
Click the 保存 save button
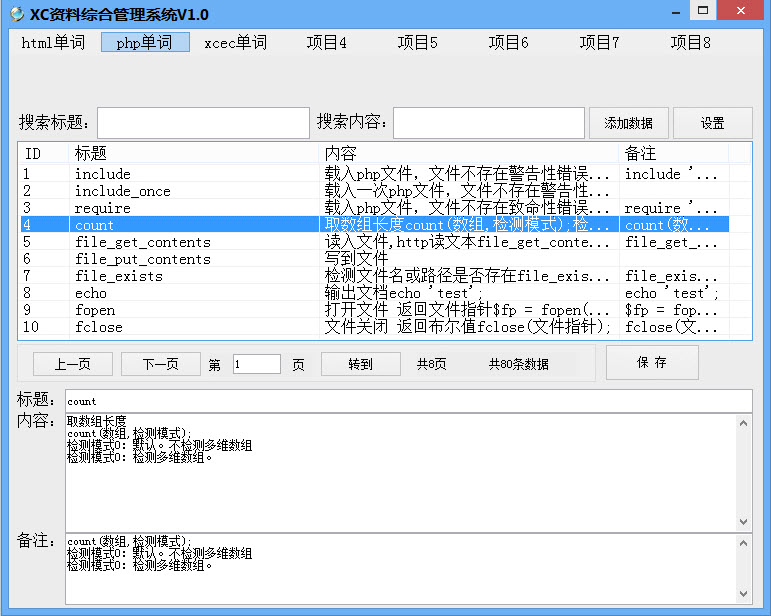coord(652,362)
